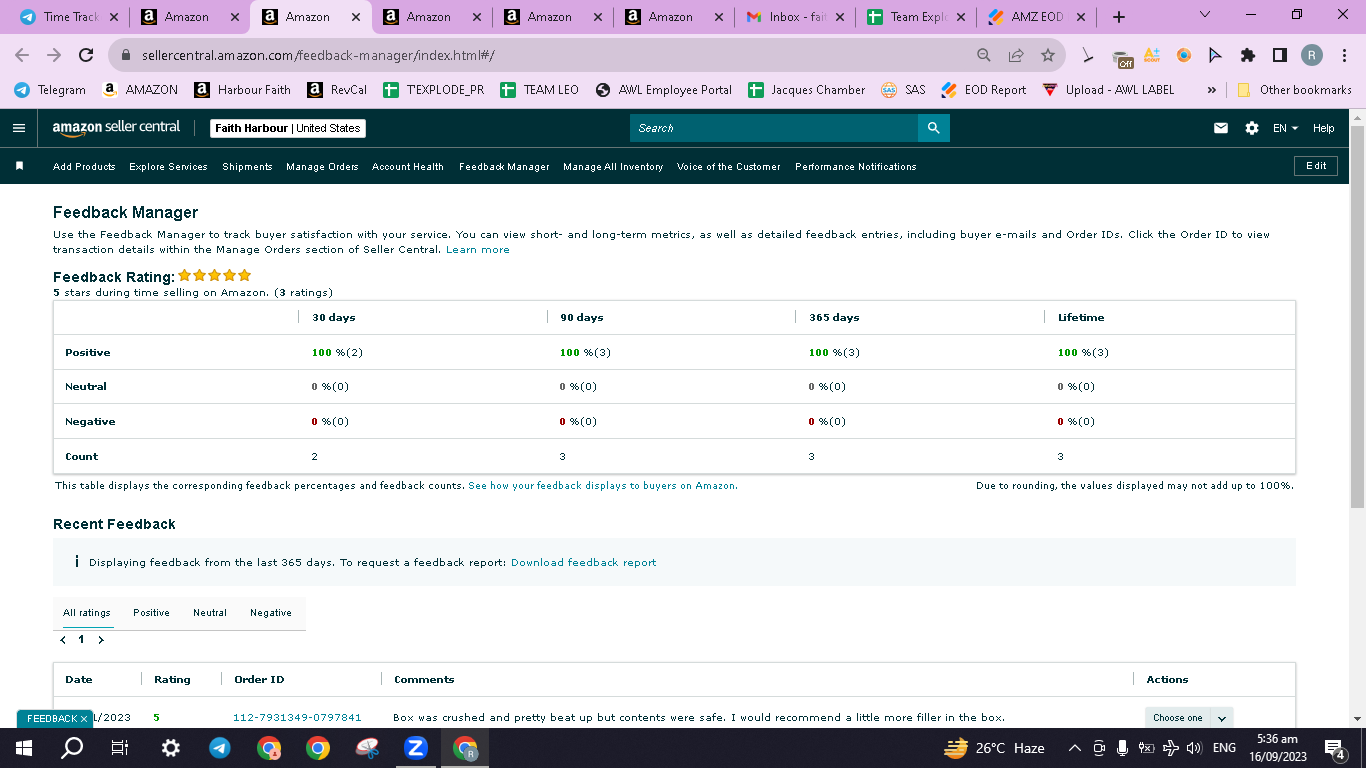Click the cursor arrow extension icon
The width and height of the screenshot is (1366, 768).
point(1216,55)
